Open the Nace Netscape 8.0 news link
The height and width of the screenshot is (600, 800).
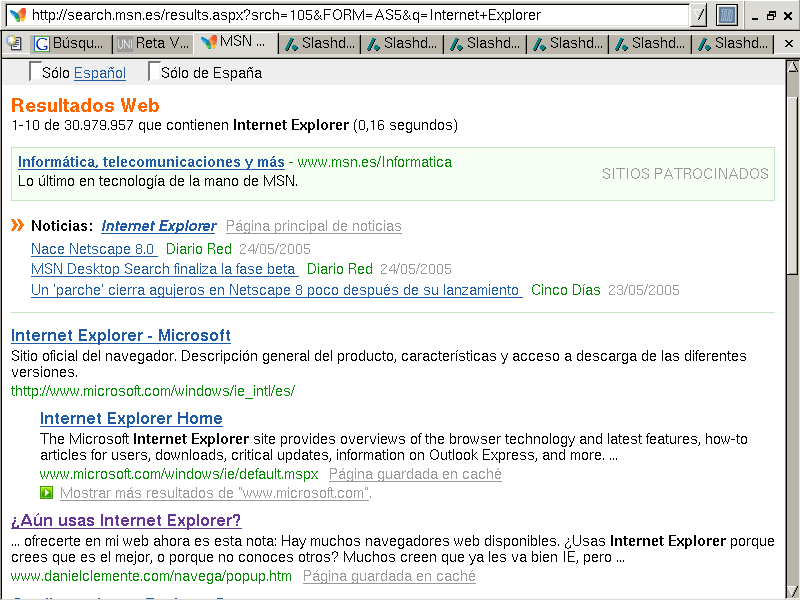click(94, 249)
